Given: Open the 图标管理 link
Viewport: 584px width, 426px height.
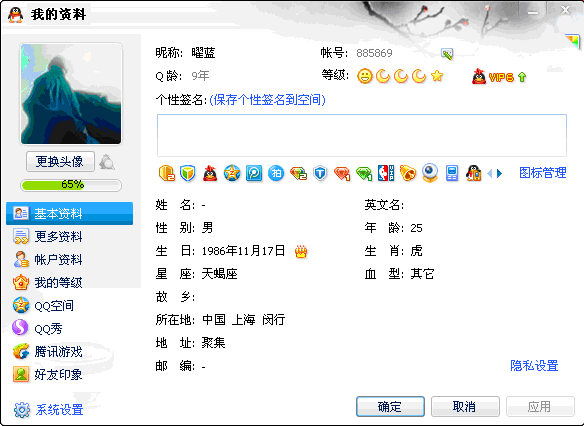Looking at the screenshot, I should pyautogui.click(x=543, y=173).
